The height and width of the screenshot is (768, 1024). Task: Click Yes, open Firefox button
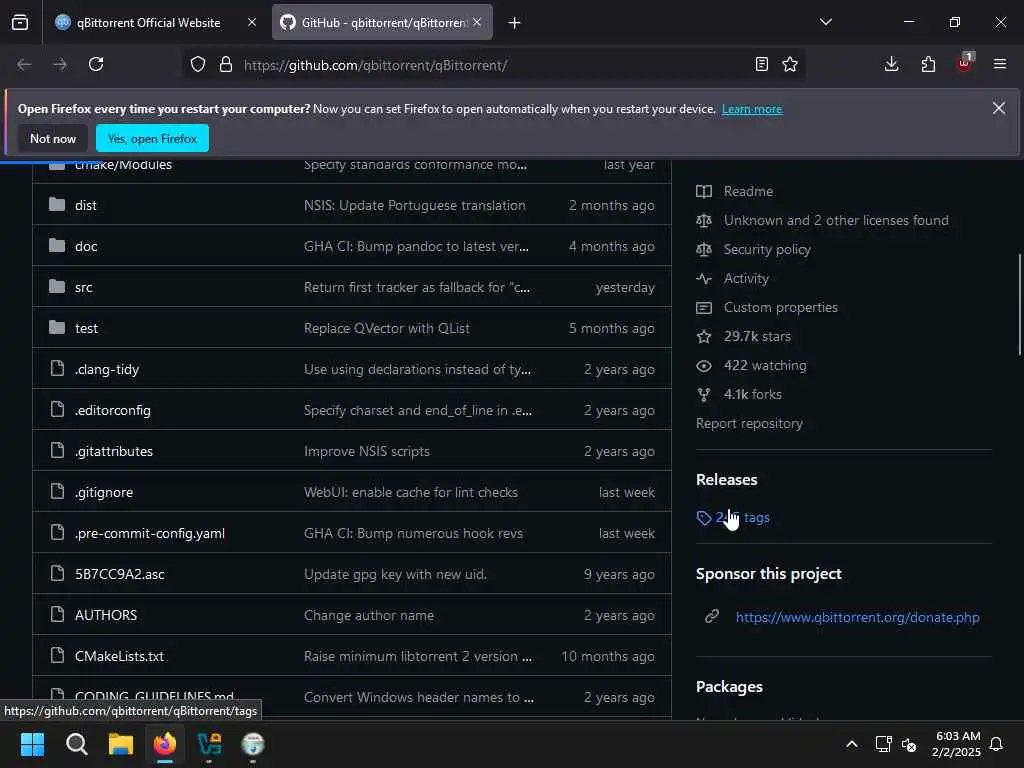152,138
